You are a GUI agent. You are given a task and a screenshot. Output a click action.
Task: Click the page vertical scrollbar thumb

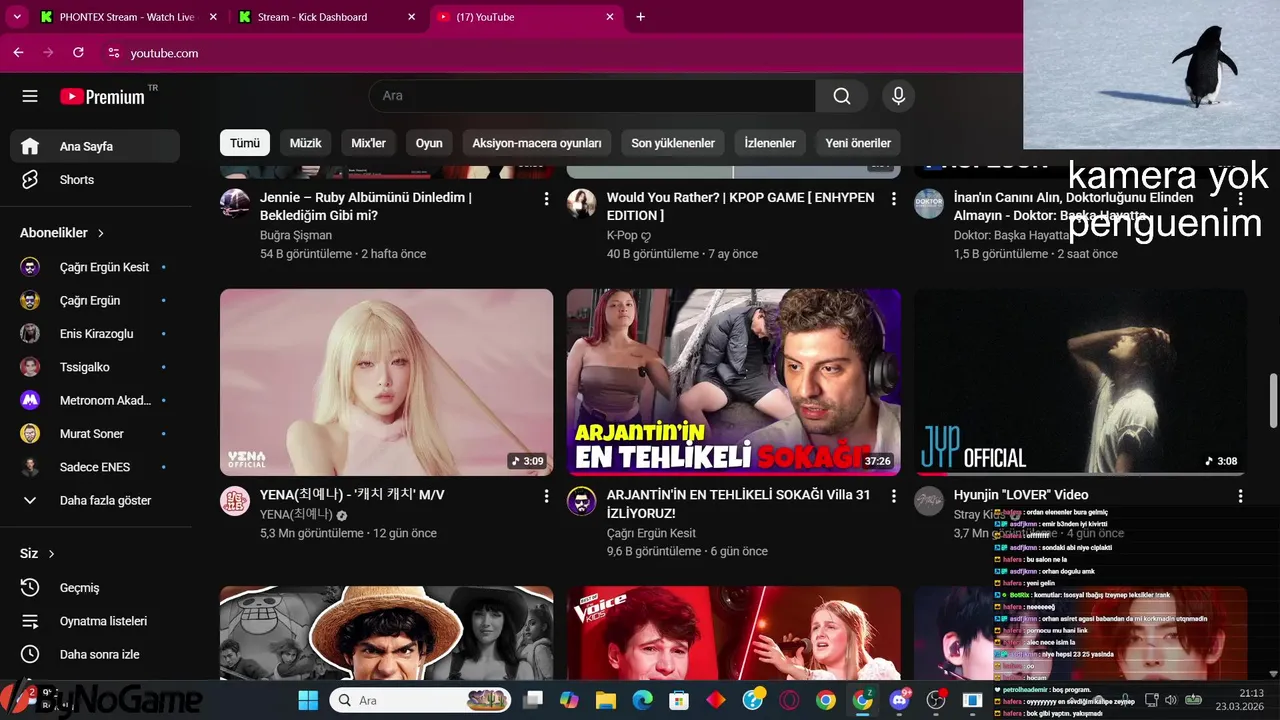(1273, 400)
